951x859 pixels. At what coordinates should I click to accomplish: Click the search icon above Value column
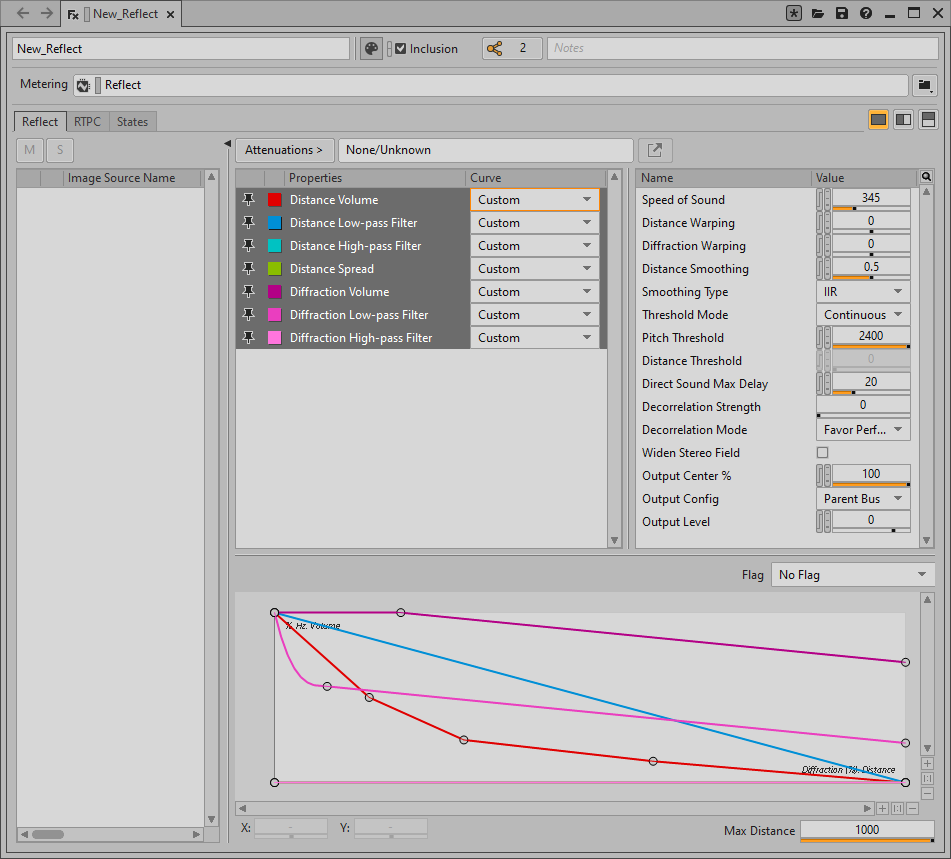[927, 177]
